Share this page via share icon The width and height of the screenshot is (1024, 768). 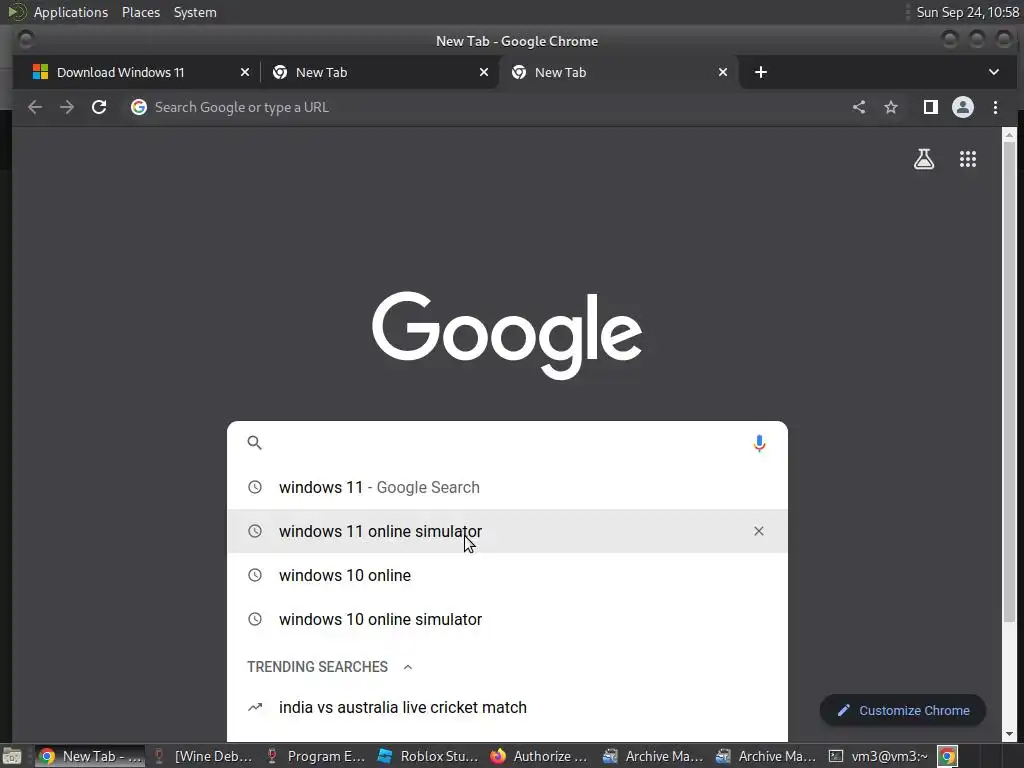859,107
